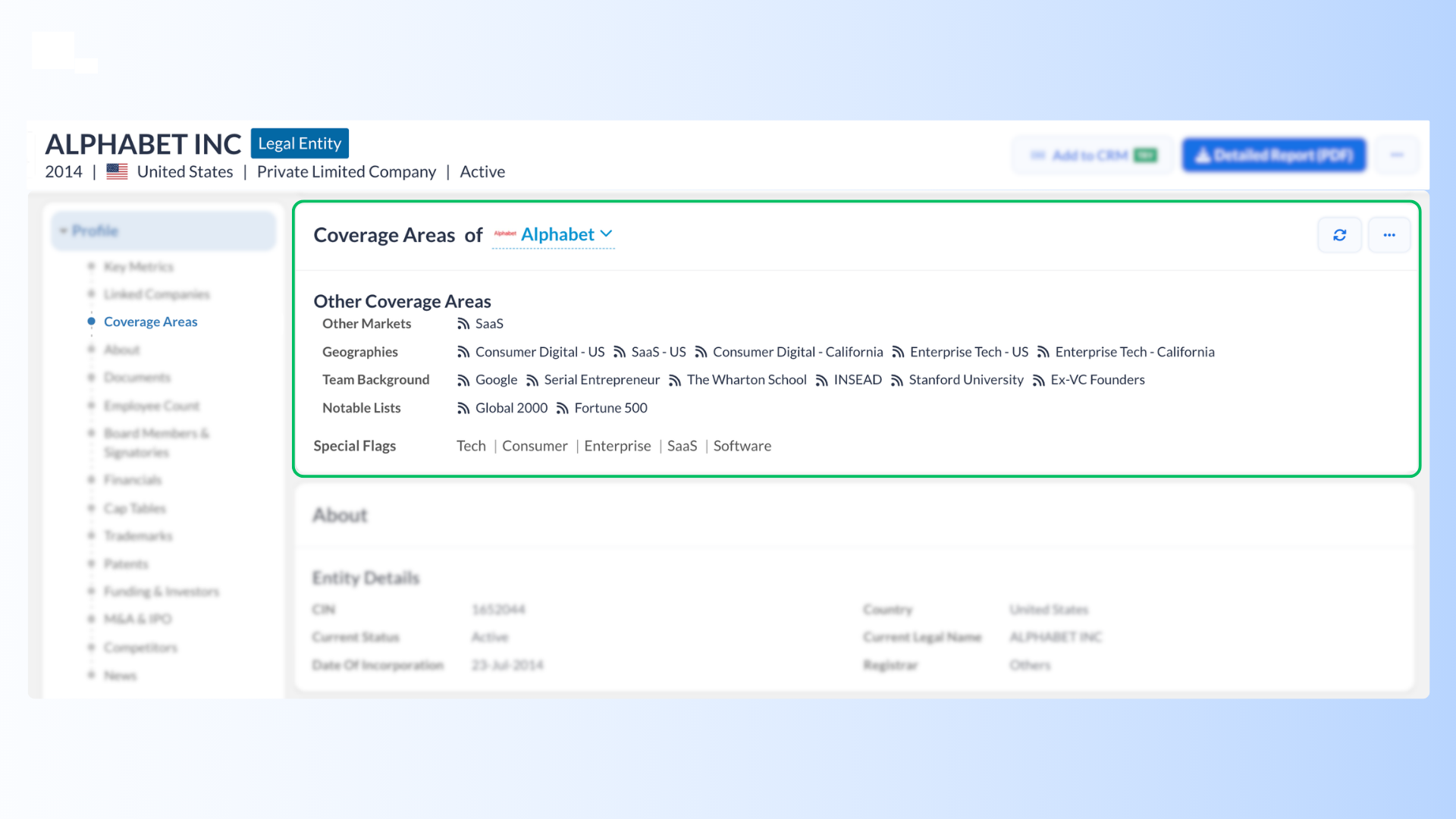This screenshot has height=819, width=1456.
Task: Click the feed icon beside Global 2000
Action: click(463, 408)
